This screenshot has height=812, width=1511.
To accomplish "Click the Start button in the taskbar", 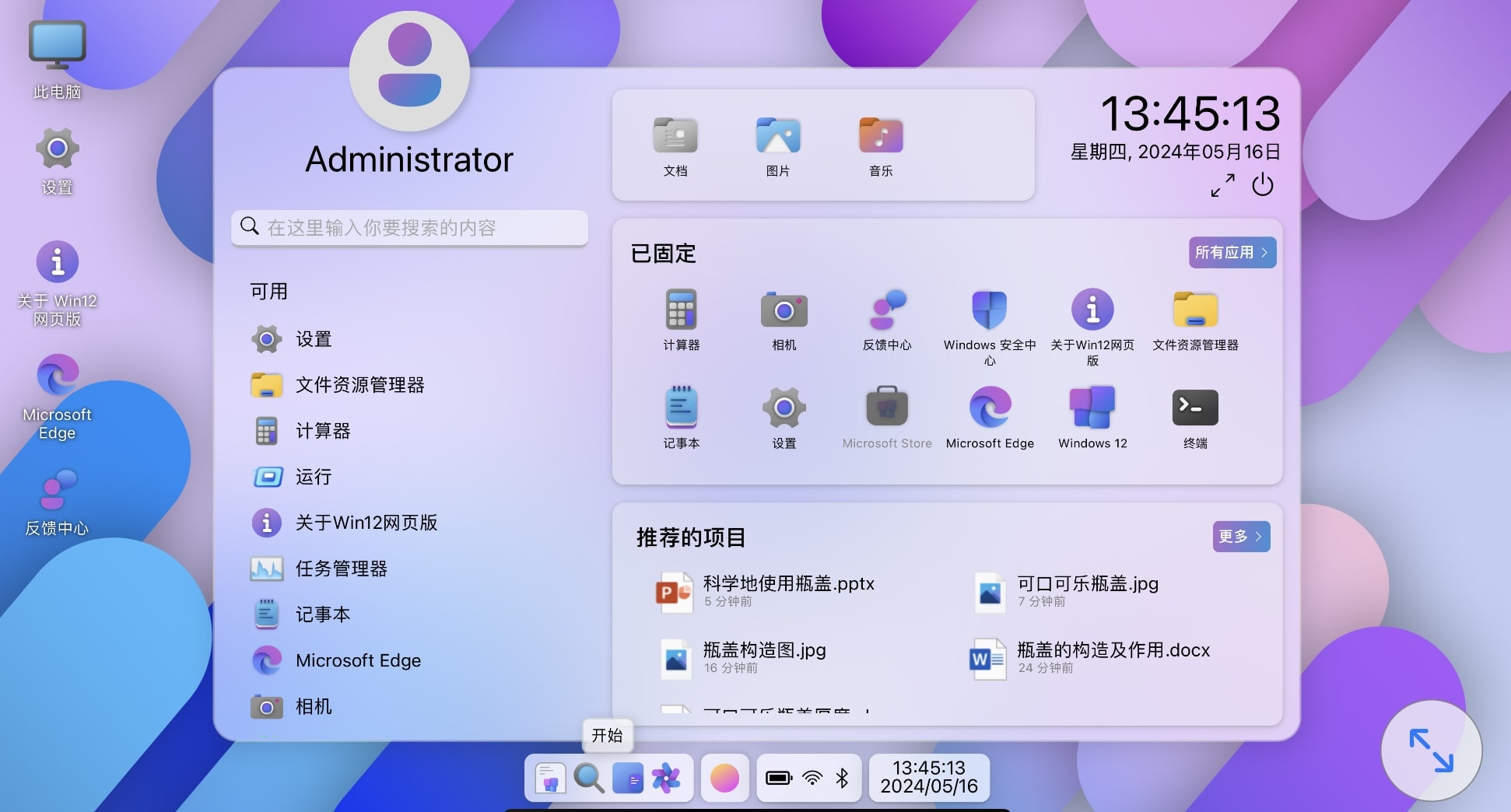I will (x=550, y=778).
